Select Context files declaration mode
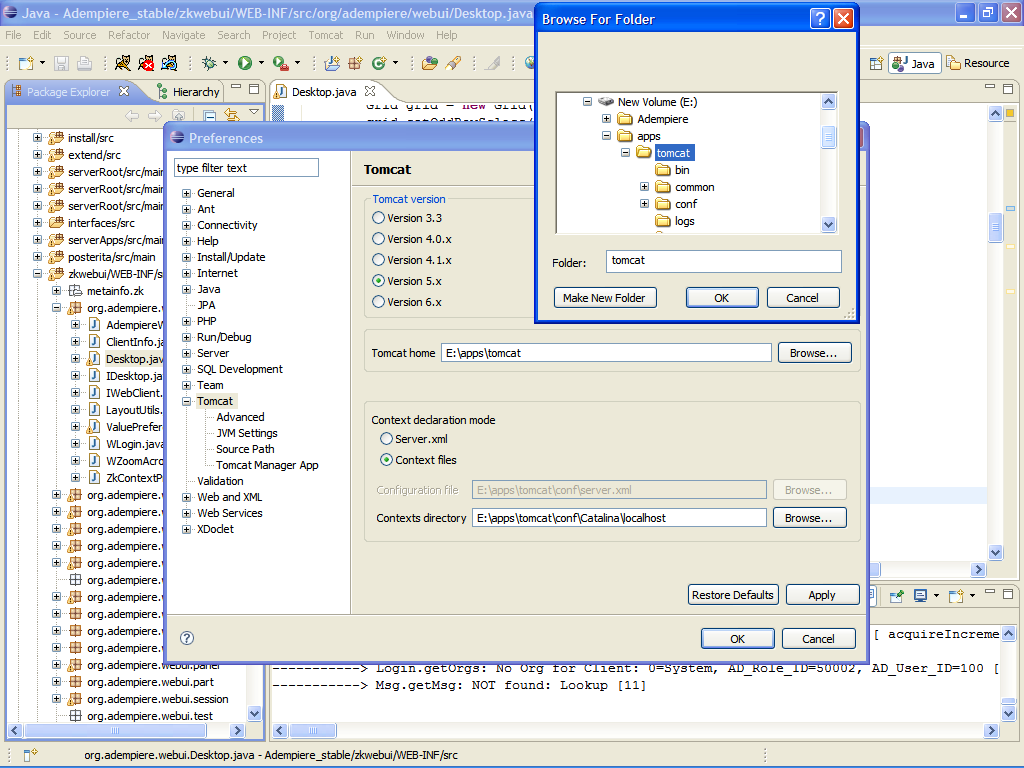Screen dimensions: 1024x768 [387, 459]
